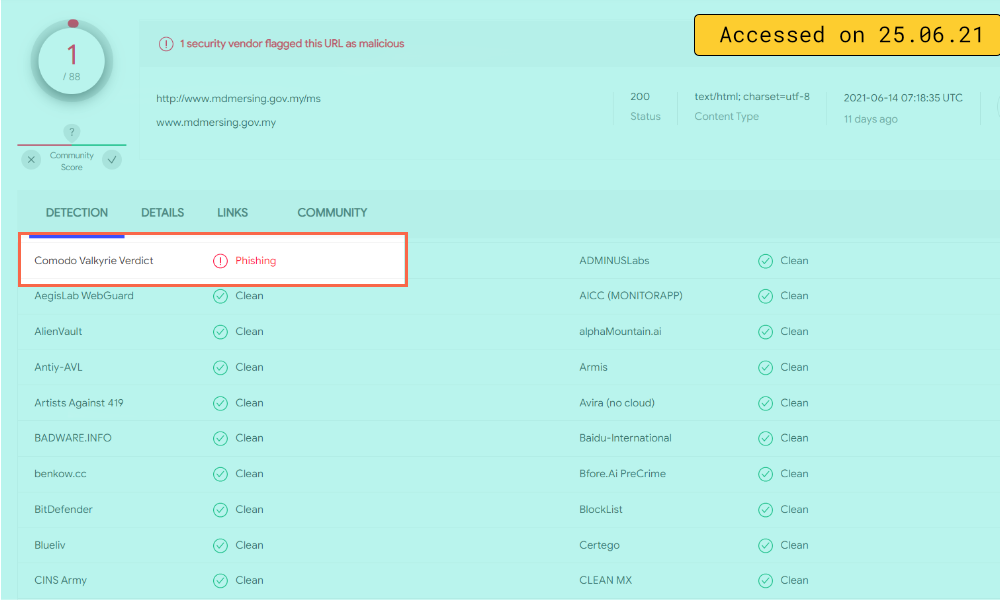This screenshot has height=600, width=1000.
Task: Click the Clean check icon for Blueliv
Action: pyautogui.click(x=220, y=546)
